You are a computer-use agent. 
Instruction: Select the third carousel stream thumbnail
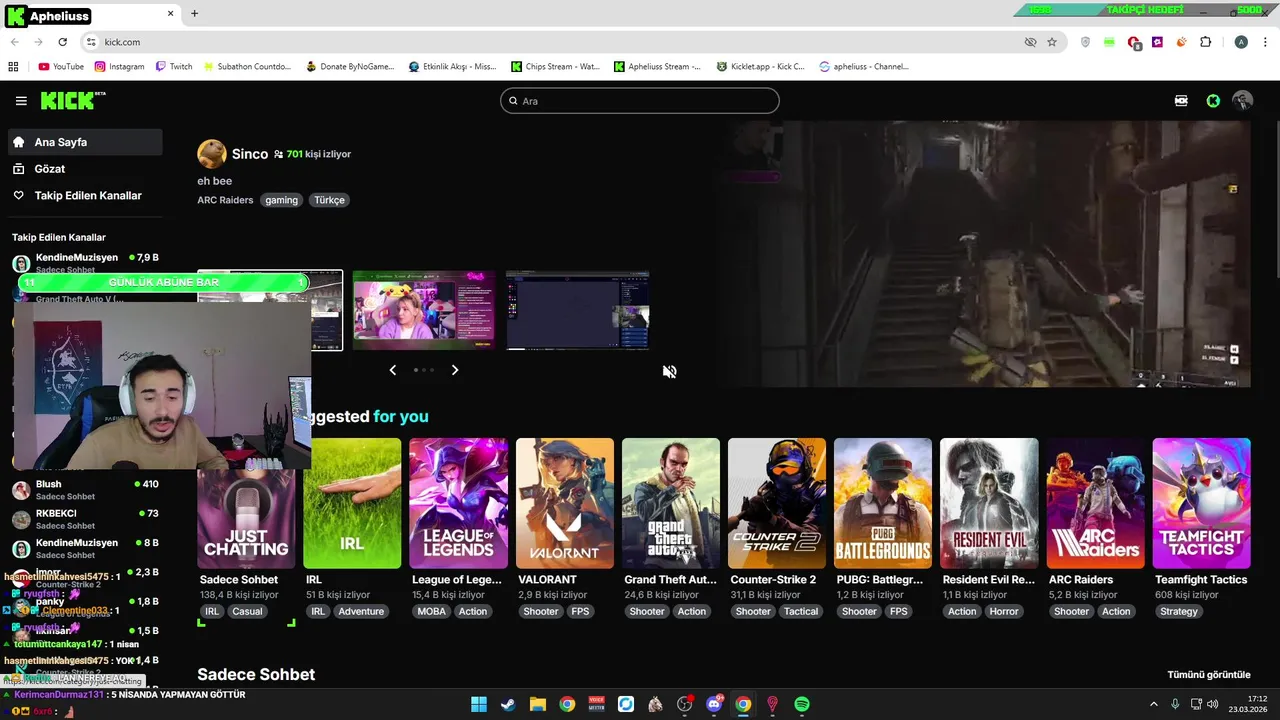[578, 310]
